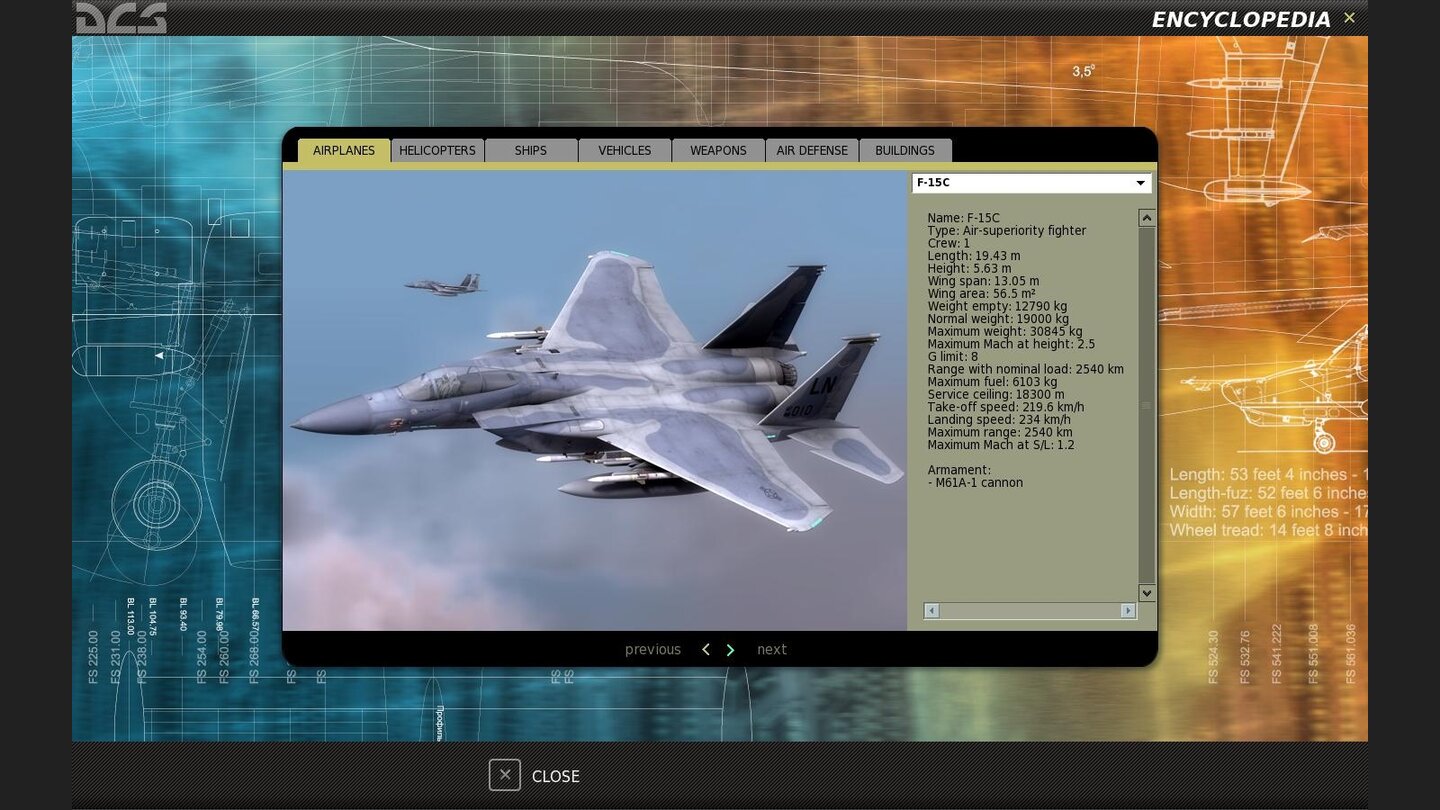
Task: Click 'Normal weight: 19000 kg' text
Action: (999, 319)
